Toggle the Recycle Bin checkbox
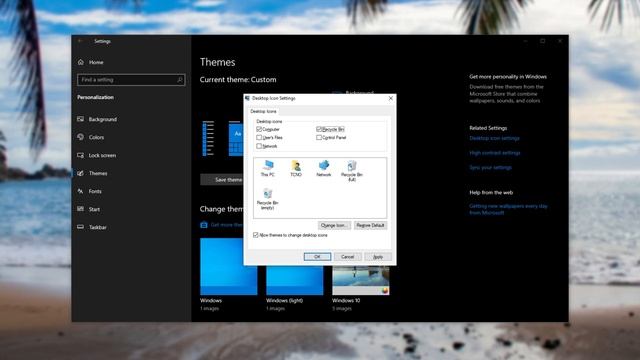The width and height of the screenshot is (640, 360). [x=319, y=129]
